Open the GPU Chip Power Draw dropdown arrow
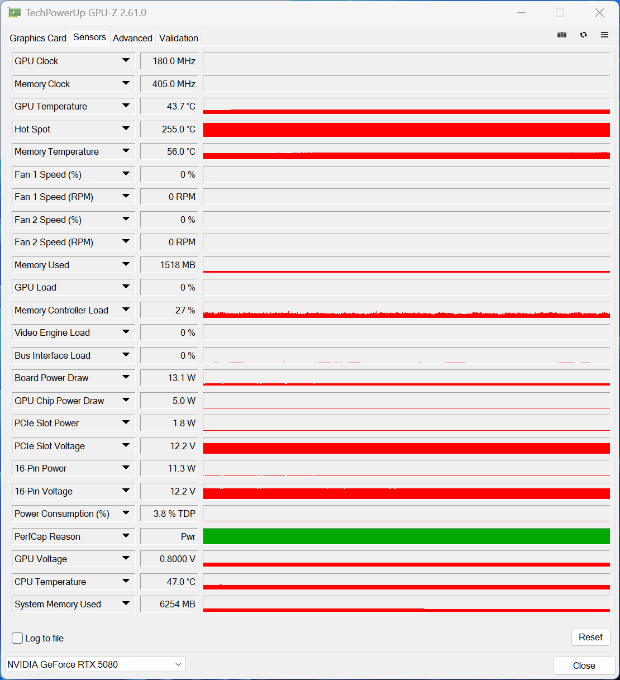 point(126,400)
